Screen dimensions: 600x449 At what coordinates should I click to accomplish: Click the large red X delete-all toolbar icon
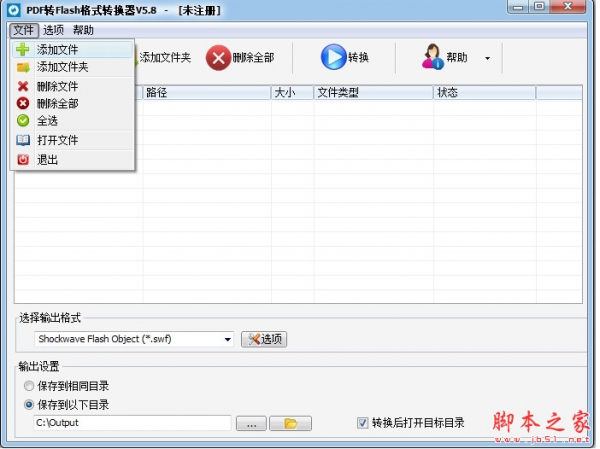point(218,58)
